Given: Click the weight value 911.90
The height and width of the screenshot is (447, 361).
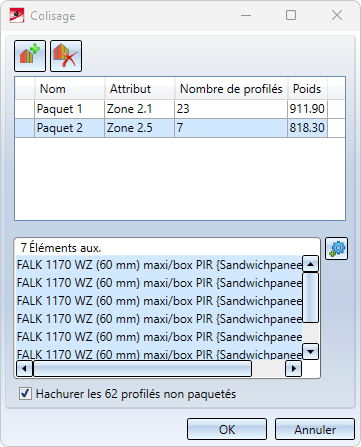Looking at the screenshot, I should coord(307,109).
